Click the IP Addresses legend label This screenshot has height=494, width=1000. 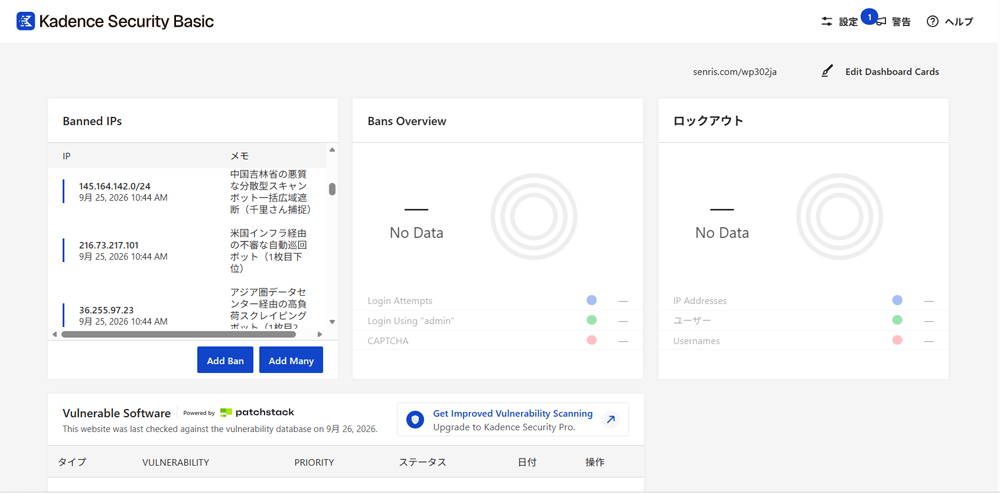pos(700,300)
